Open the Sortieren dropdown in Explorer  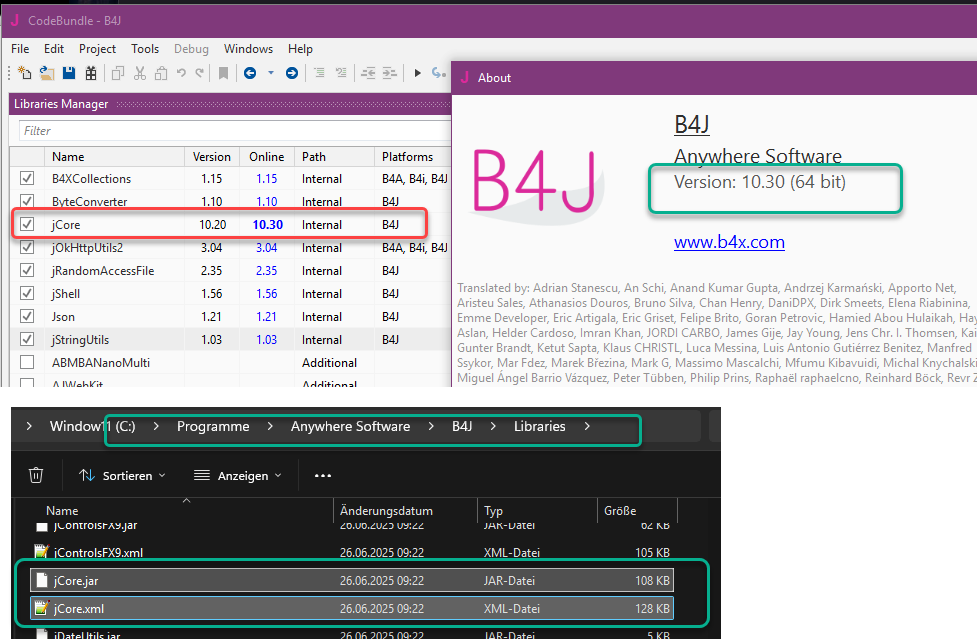(x=123, y=475)
